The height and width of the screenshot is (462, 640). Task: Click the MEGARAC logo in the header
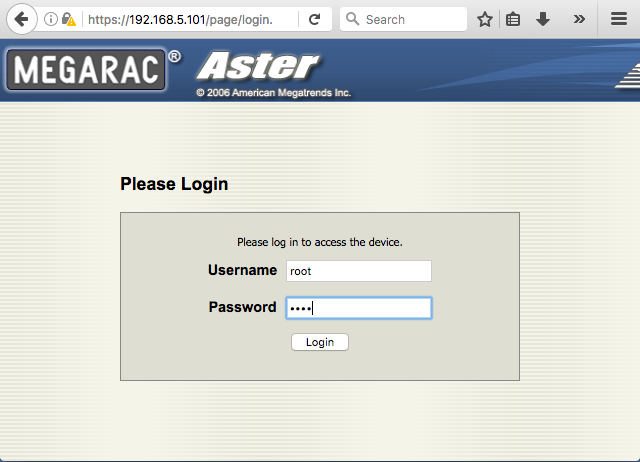pos(86,70)
